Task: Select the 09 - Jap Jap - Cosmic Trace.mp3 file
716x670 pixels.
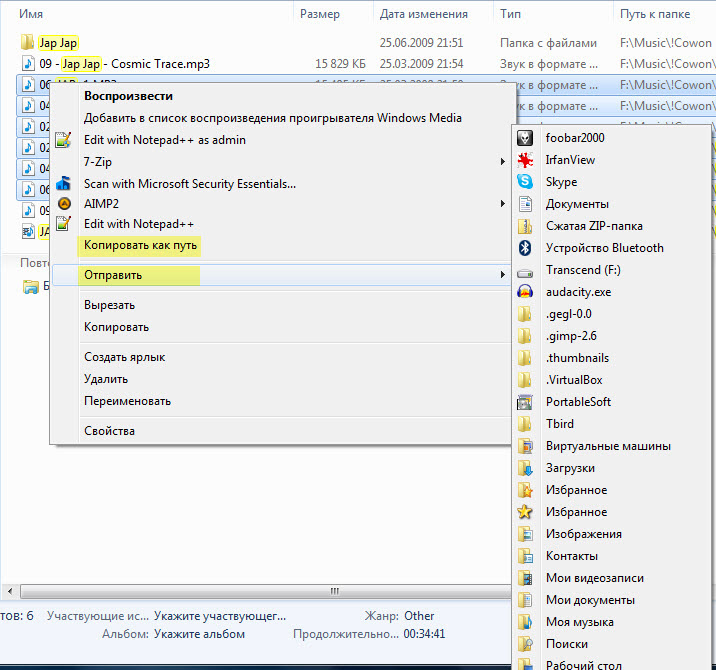Action: (124, 63)
